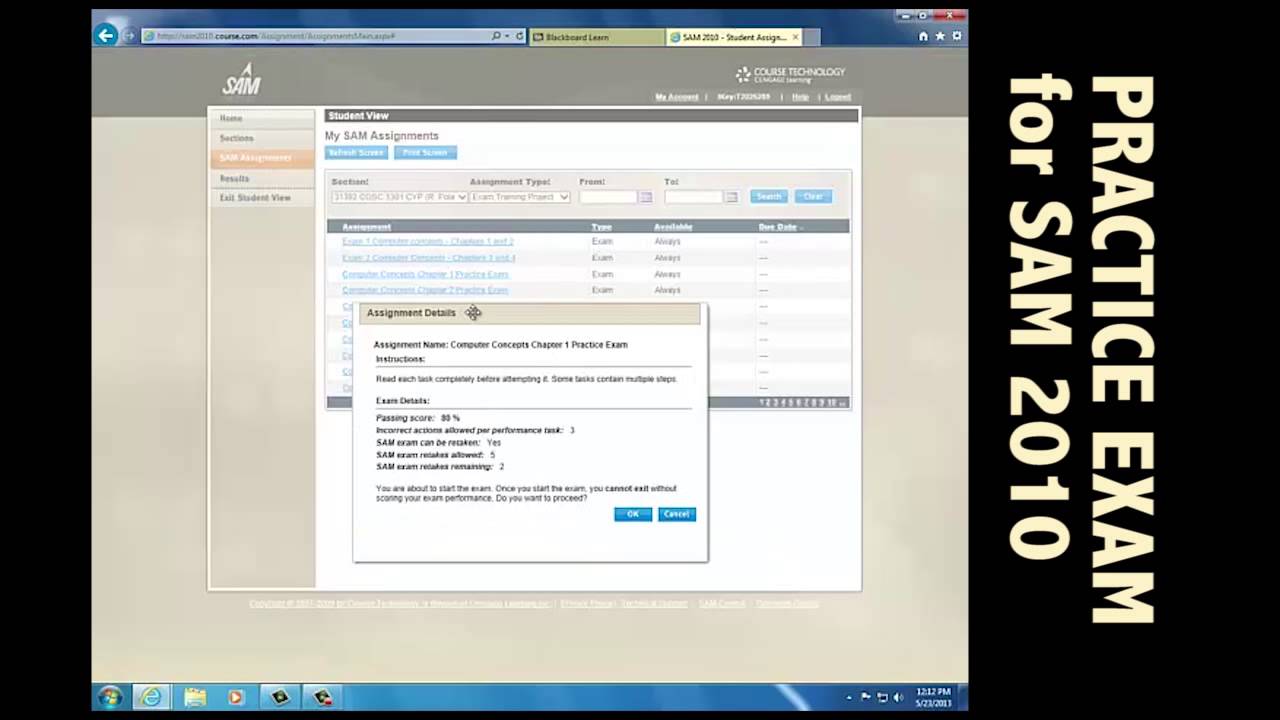1280x720 pixels.
Task: Open the From date calendar icon
Action: (645, 197)
